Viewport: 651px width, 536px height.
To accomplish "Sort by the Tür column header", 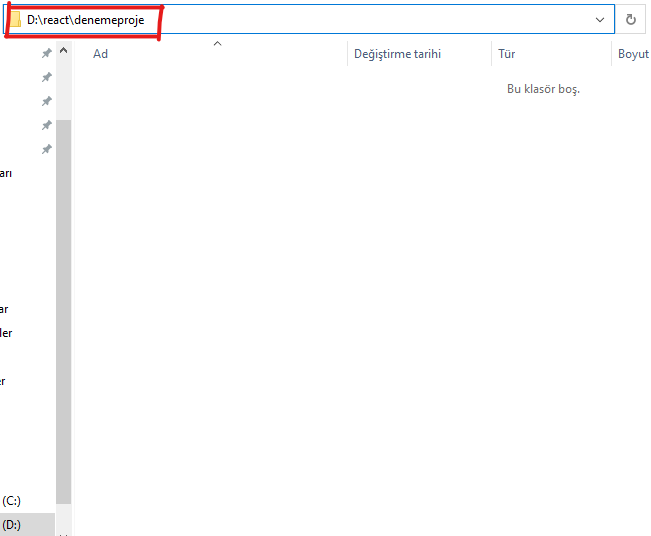I will 507,54.
